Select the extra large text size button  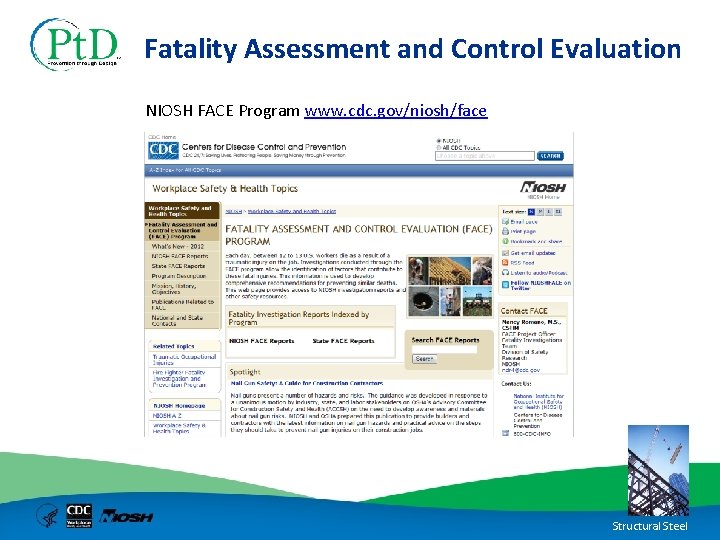tap(558, 212)
